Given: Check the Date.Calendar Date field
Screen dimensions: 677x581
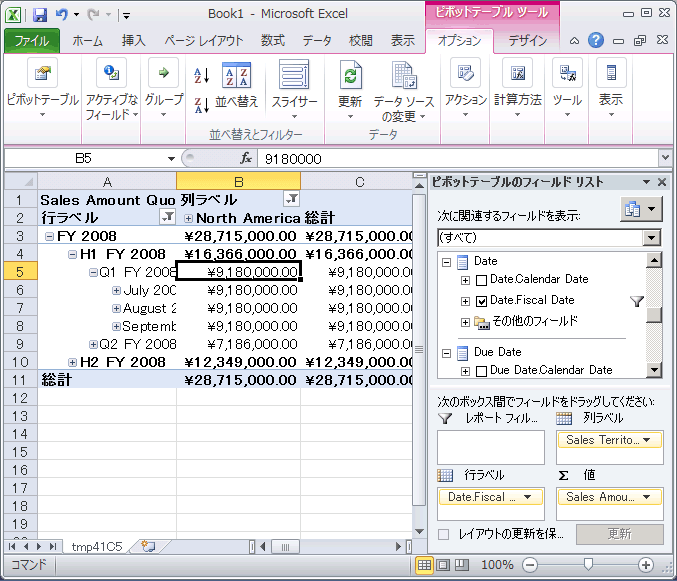Looking at the screenshot, I should (481, 280).
